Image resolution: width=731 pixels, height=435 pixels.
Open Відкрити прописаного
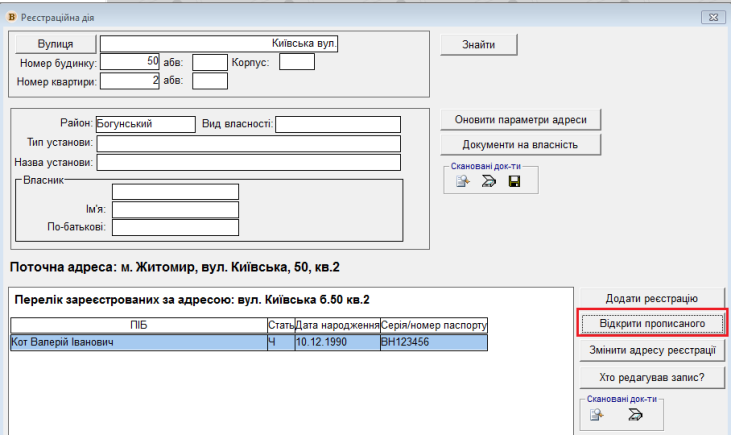point(651,324)
